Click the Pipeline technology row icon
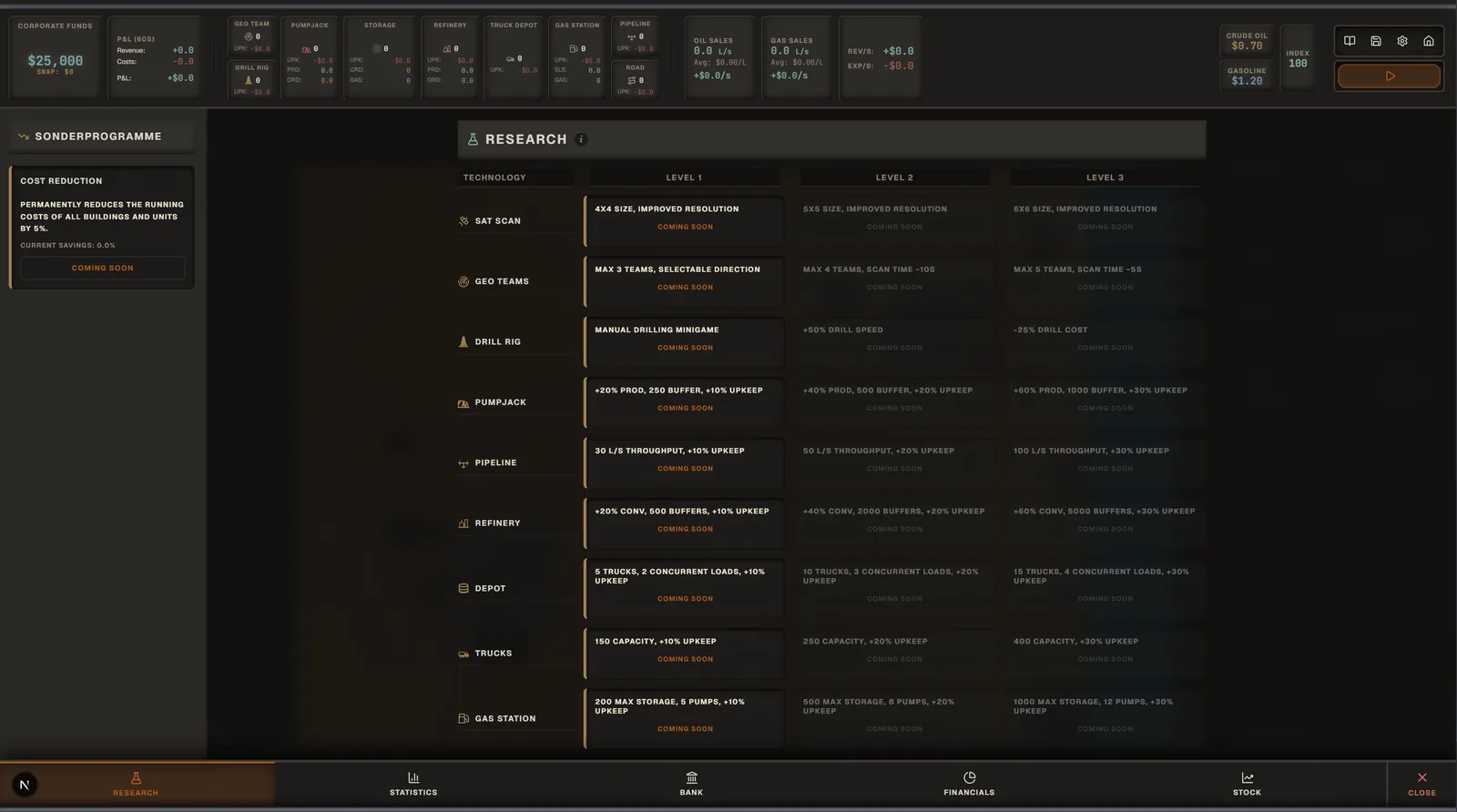Viewport: 1457px width, 812px height. (x=464, y=463)
